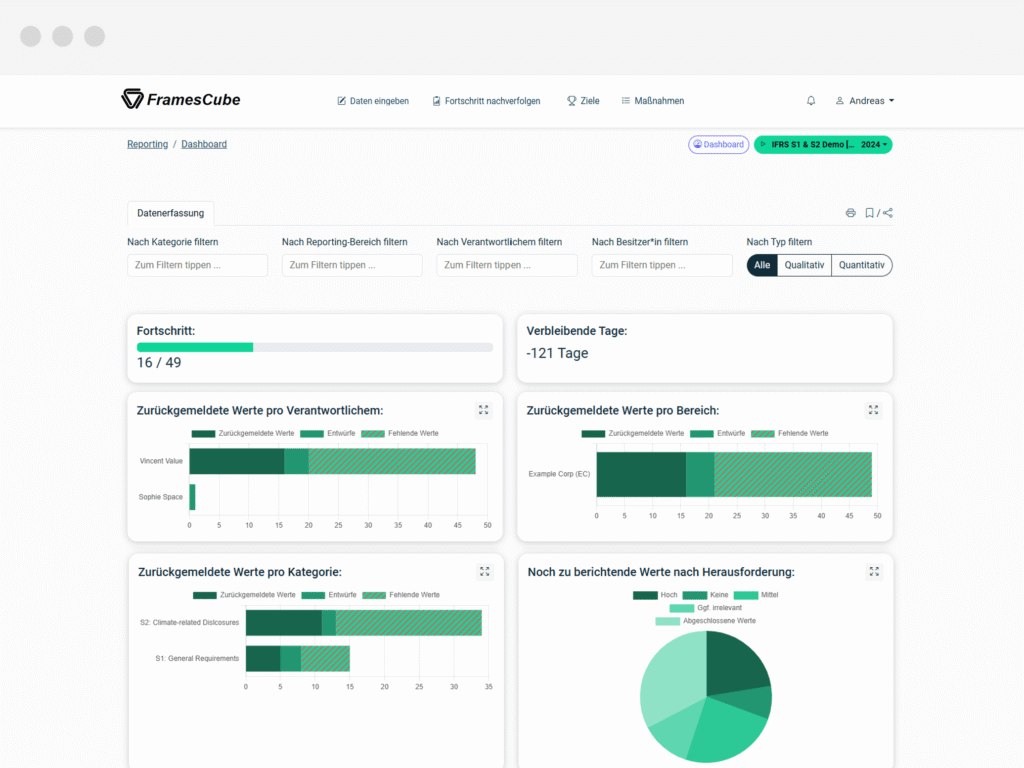The height and width of the screenshot is (768, 1024).
Task: Expand the Werte pro Verantwortlichem chart
Action: pos(484,410)
